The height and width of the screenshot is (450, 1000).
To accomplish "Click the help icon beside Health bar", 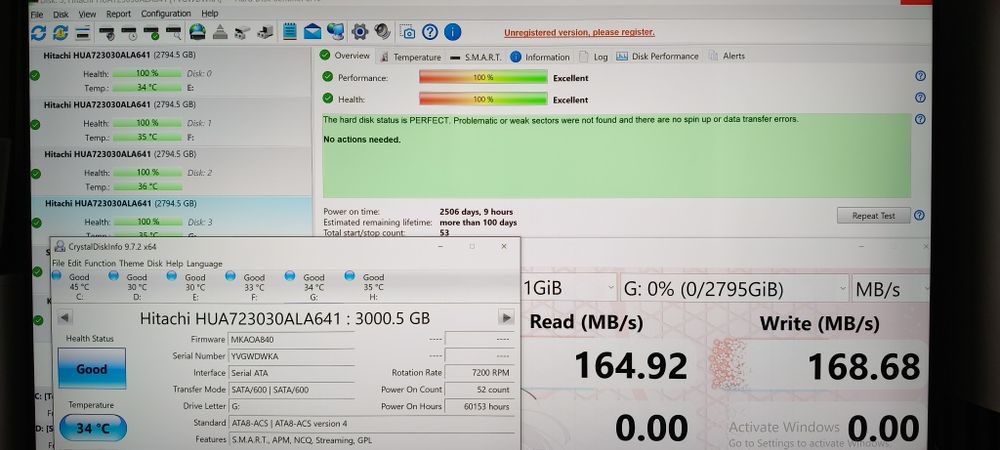I will 920,98.
